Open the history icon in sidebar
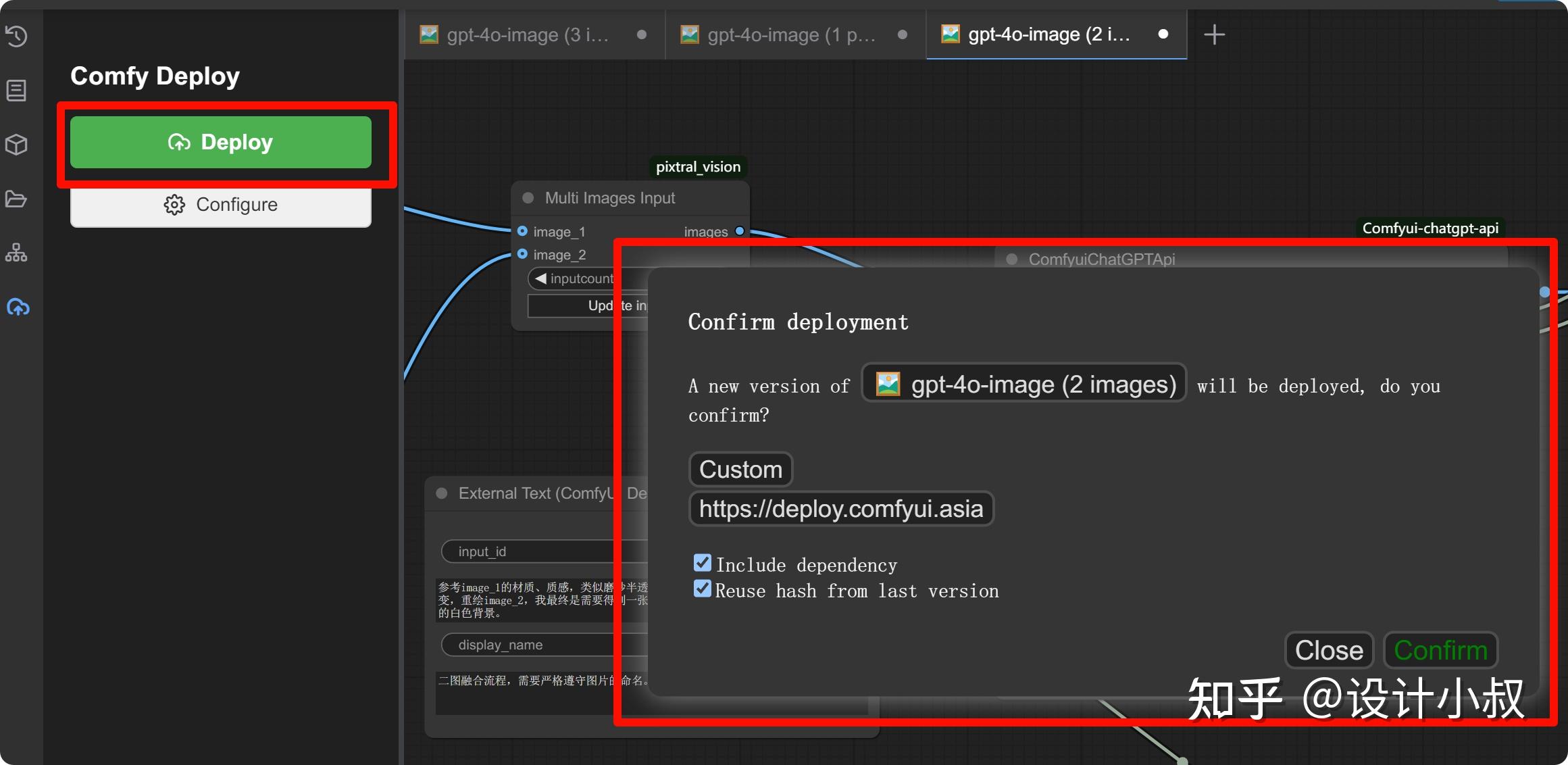 pos(16,36)
